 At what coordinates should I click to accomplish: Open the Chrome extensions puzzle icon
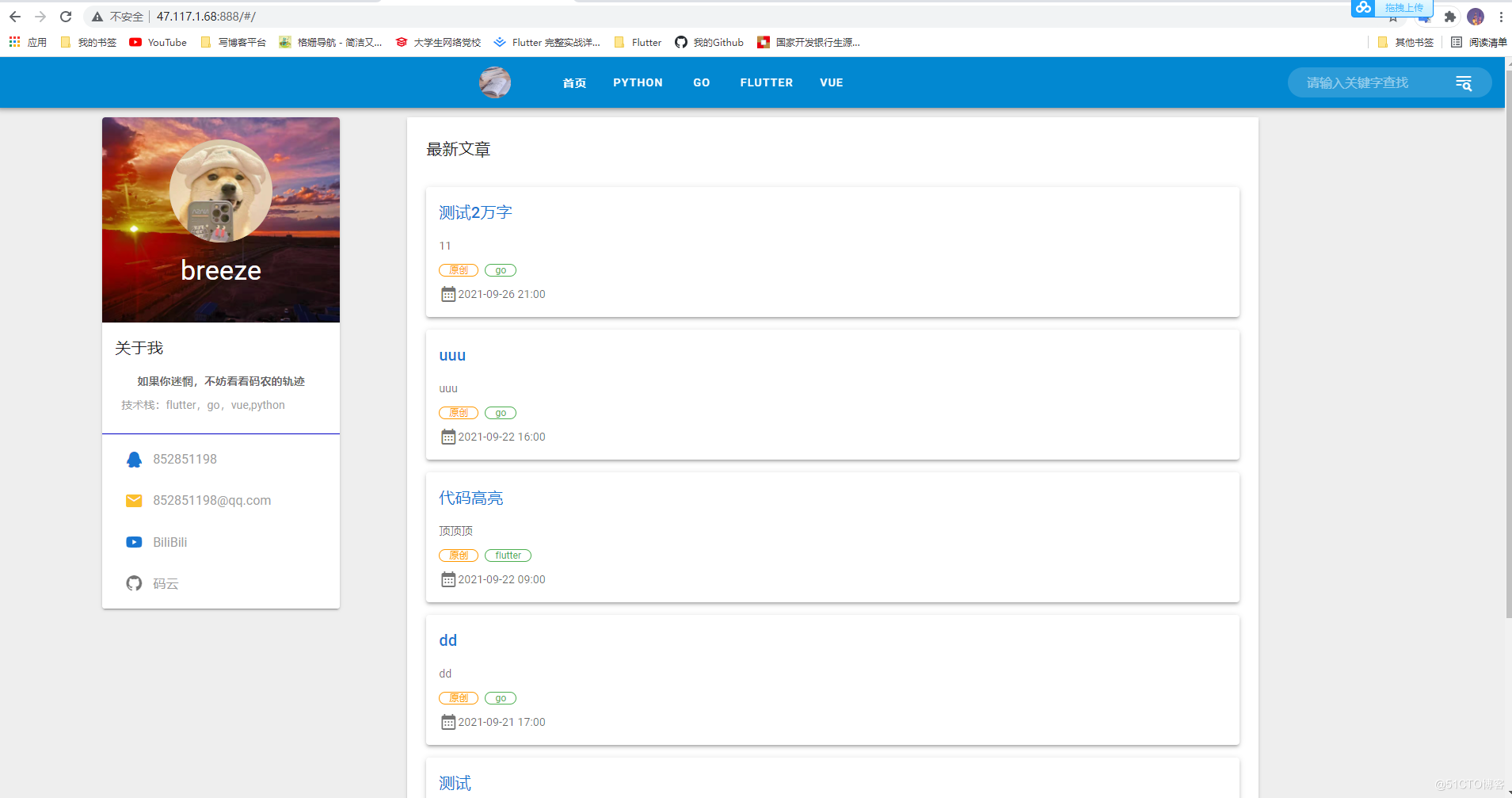coord(1450,17)
